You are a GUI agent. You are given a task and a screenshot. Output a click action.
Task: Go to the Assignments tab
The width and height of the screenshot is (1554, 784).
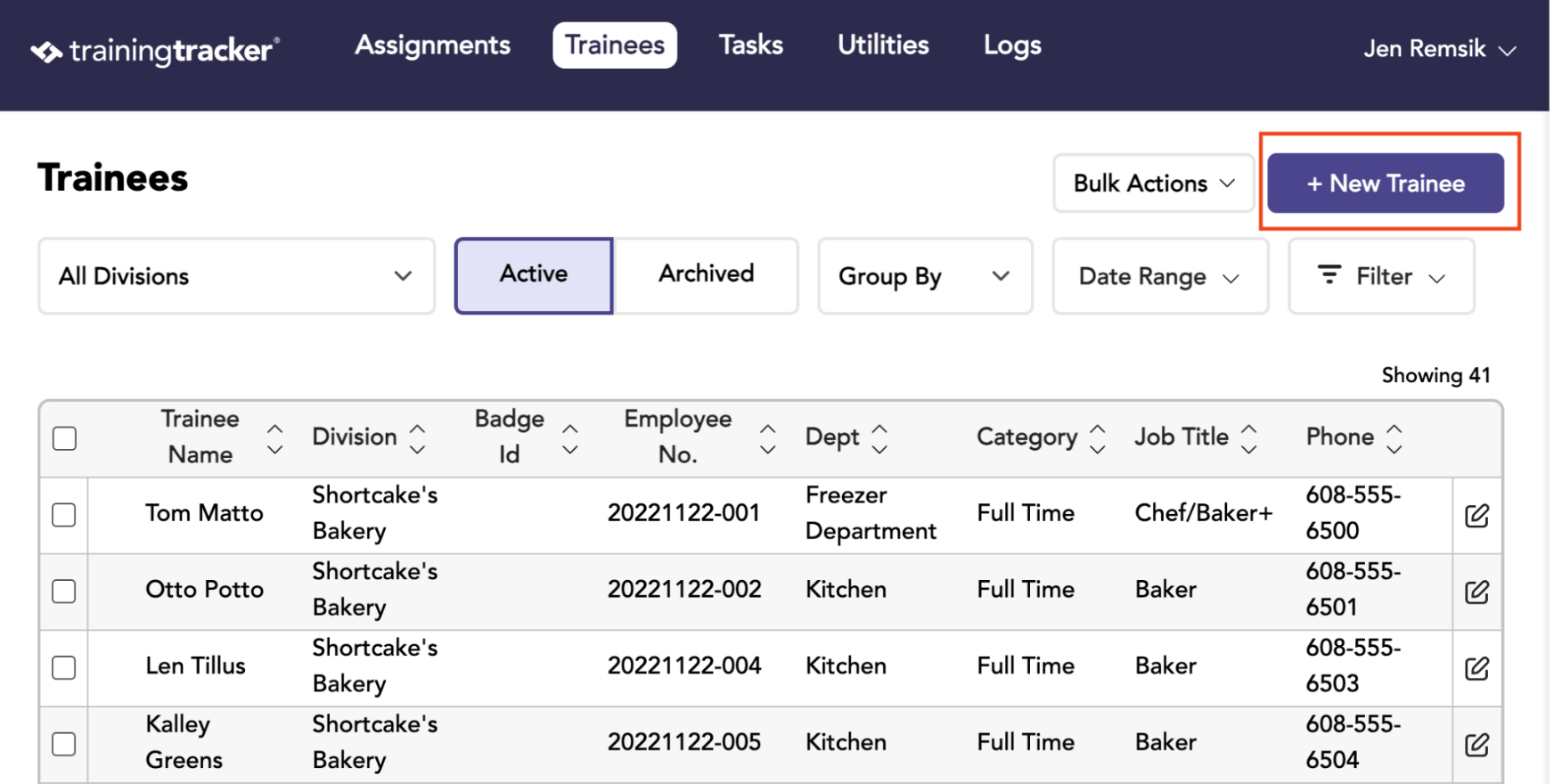(433, 45)
